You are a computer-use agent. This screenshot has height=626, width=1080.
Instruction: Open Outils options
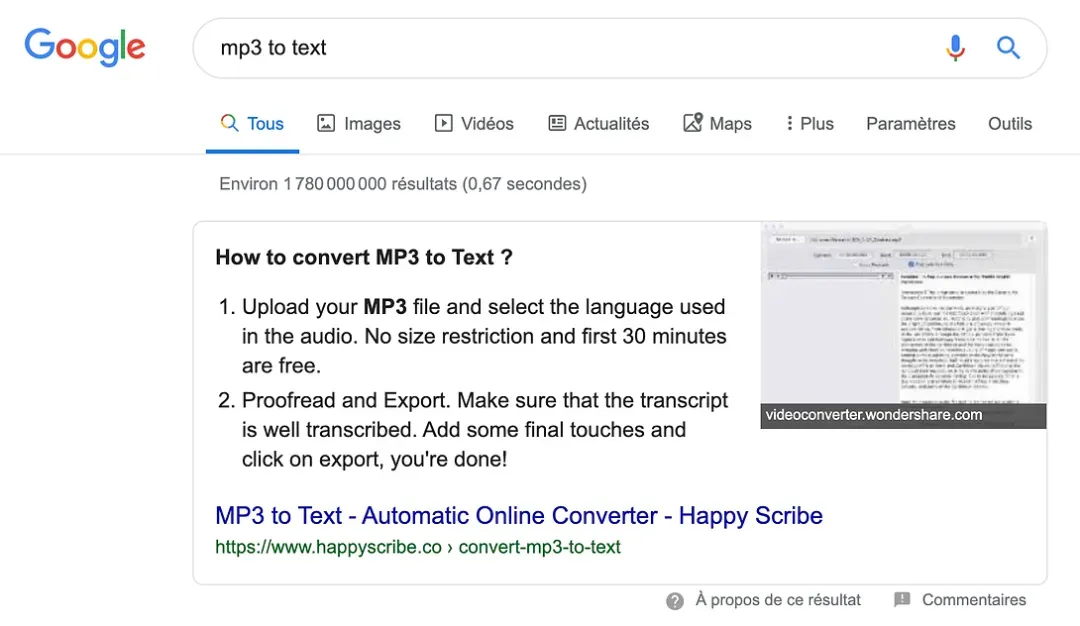(x=1010, y=123)
